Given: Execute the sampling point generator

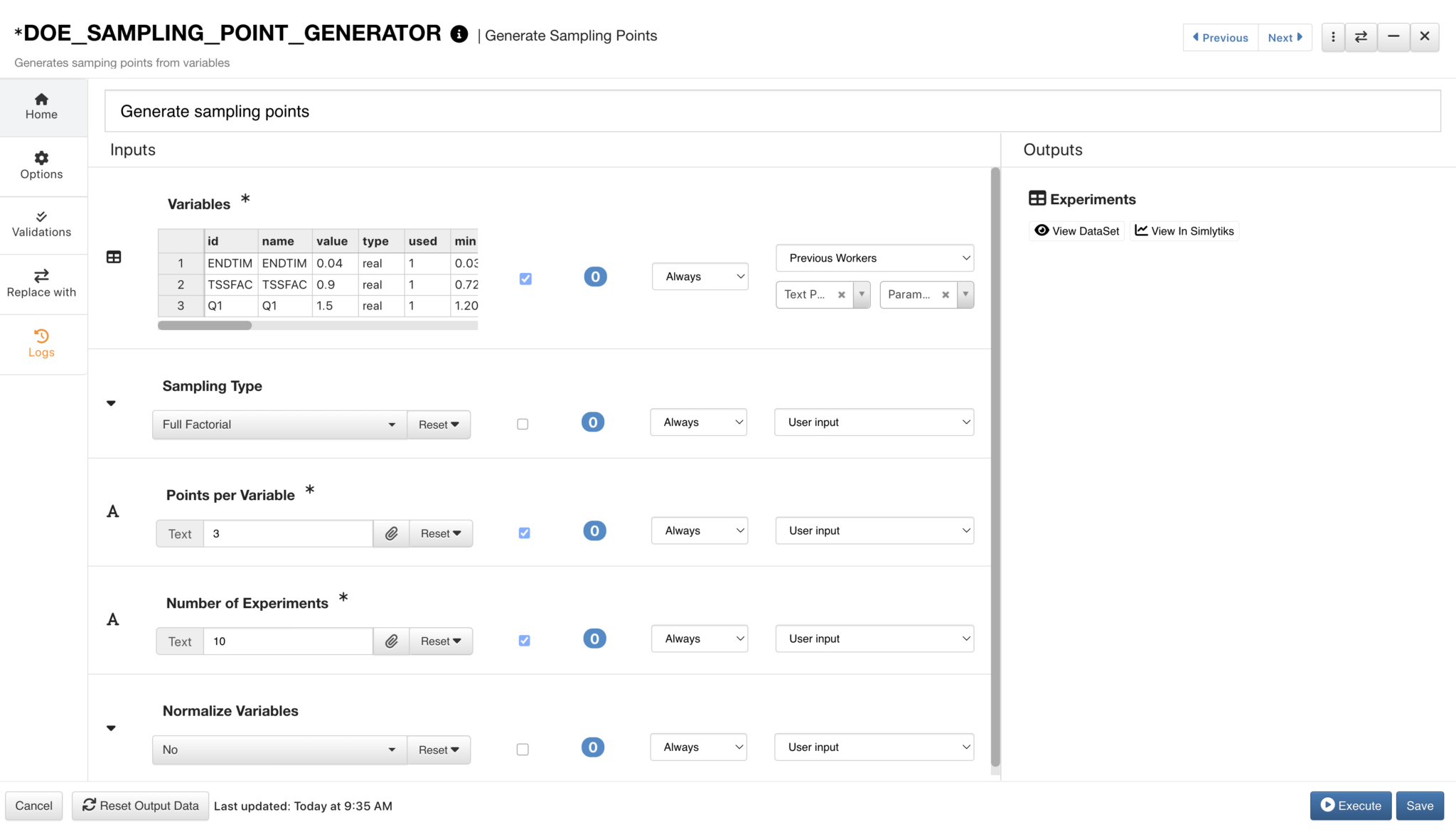Looking at the screenshot, I should 1349,806.
